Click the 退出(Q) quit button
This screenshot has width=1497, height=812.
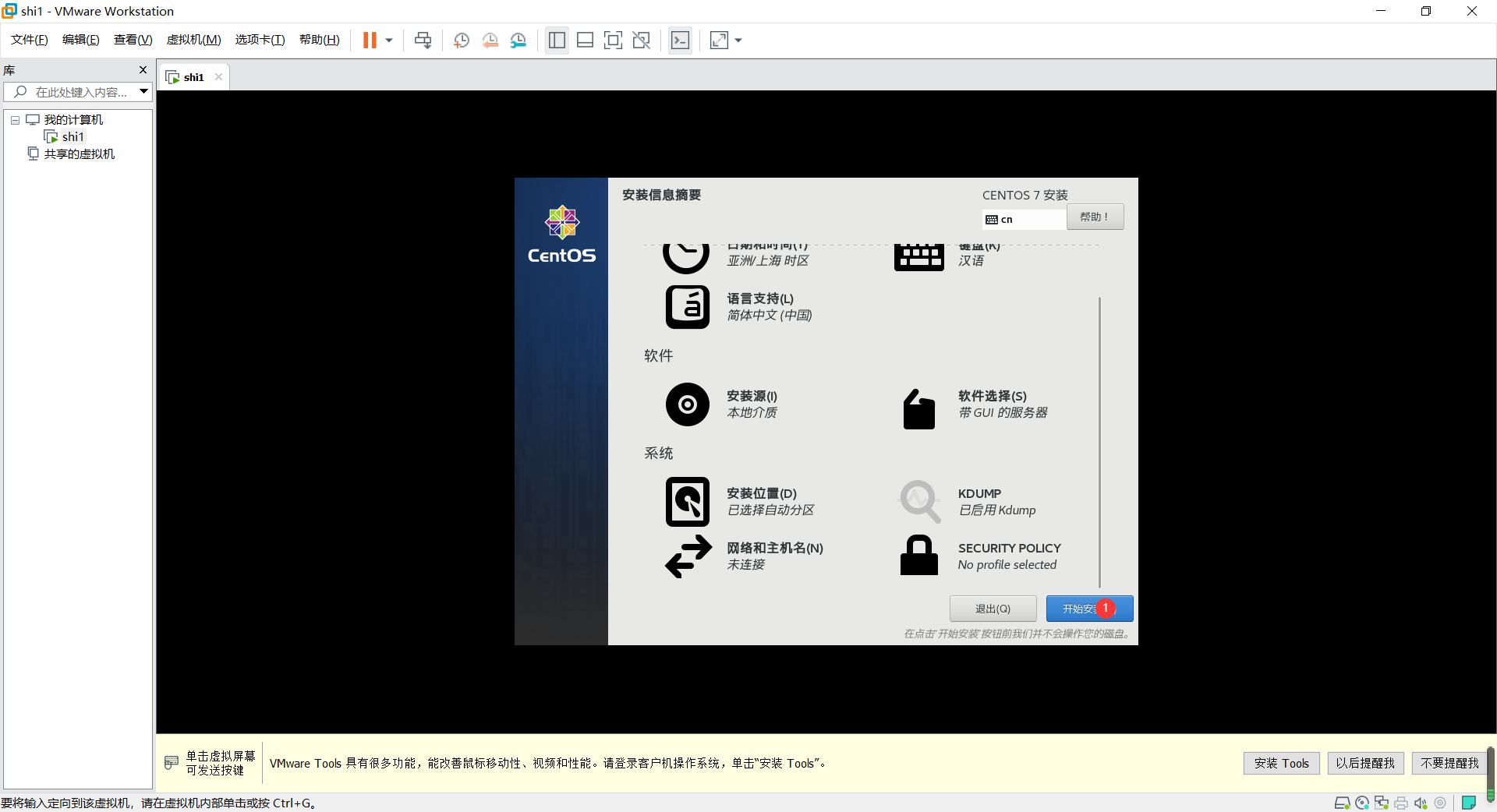[993, 609]
